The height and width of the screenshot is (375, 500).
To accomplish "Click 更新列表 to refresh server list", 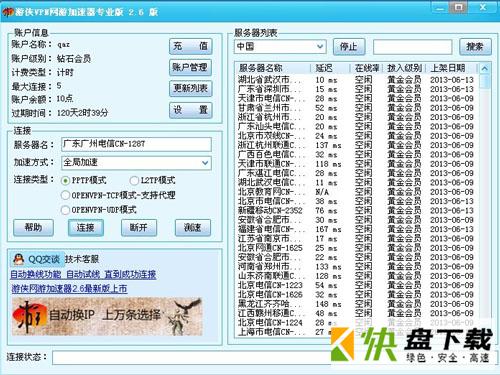I will 190,88.
